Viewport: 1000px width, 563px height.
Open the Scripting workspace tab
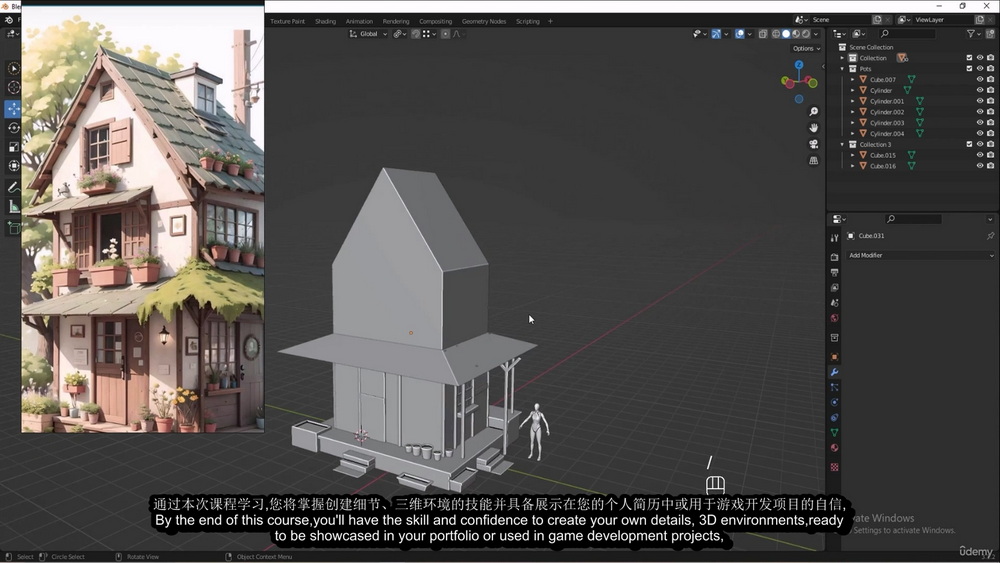coord(527,21)
